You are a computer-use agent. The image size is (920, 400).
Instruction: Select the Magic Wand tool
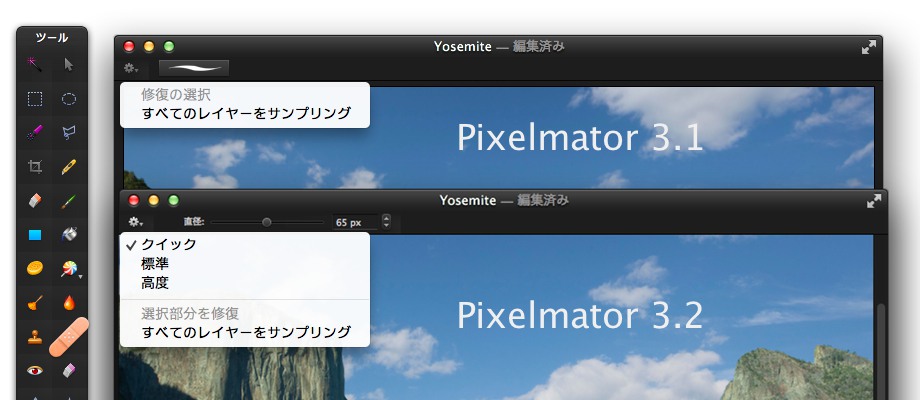click(35, 65)
